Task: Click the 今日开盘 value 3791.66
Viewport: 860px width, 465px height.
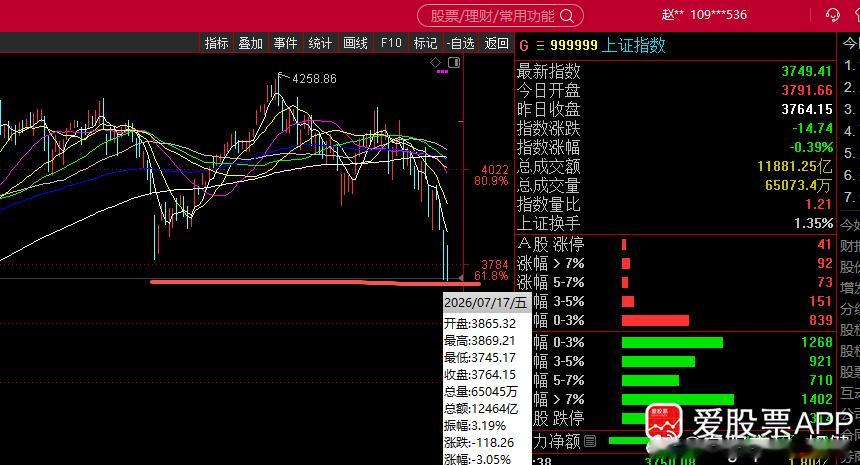Action: (807, 90)
